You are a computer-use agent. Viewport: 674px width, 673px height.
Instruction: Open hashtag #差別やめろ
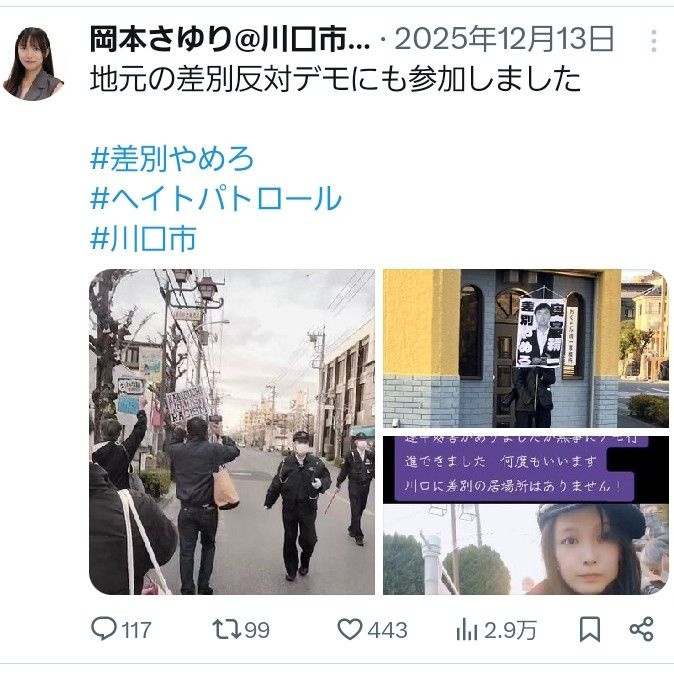[x=172, y=159]
